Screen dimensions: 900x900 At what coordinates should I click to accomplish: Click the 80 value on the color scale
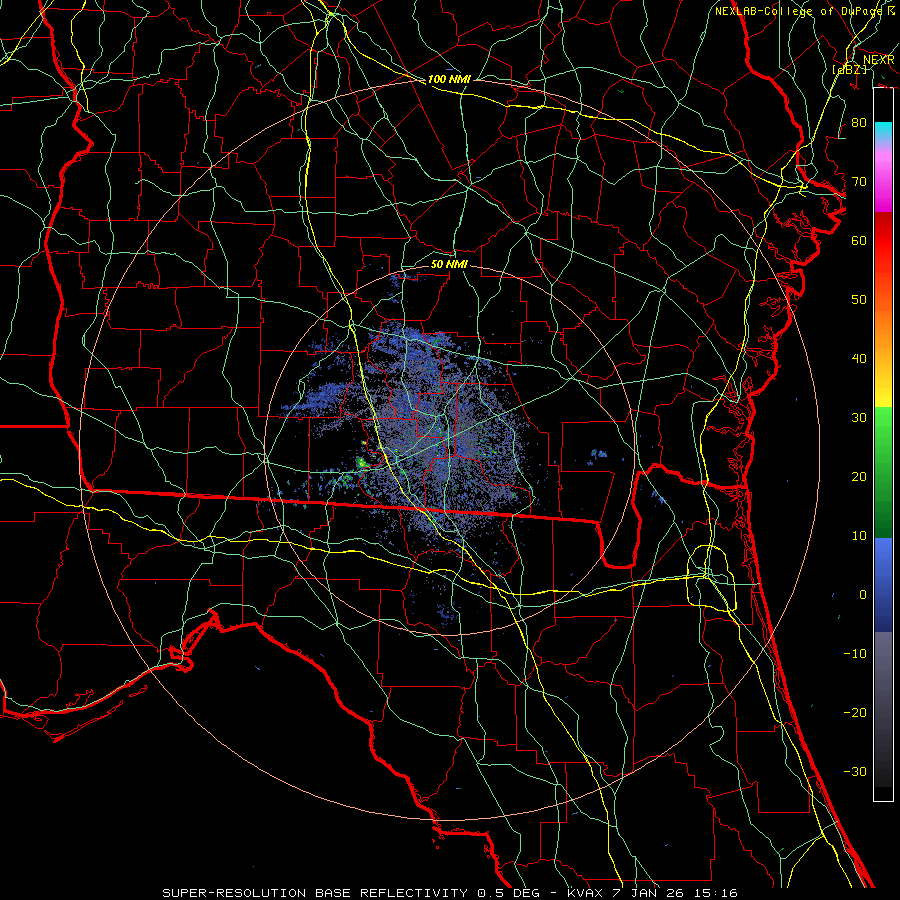point(859,123)
